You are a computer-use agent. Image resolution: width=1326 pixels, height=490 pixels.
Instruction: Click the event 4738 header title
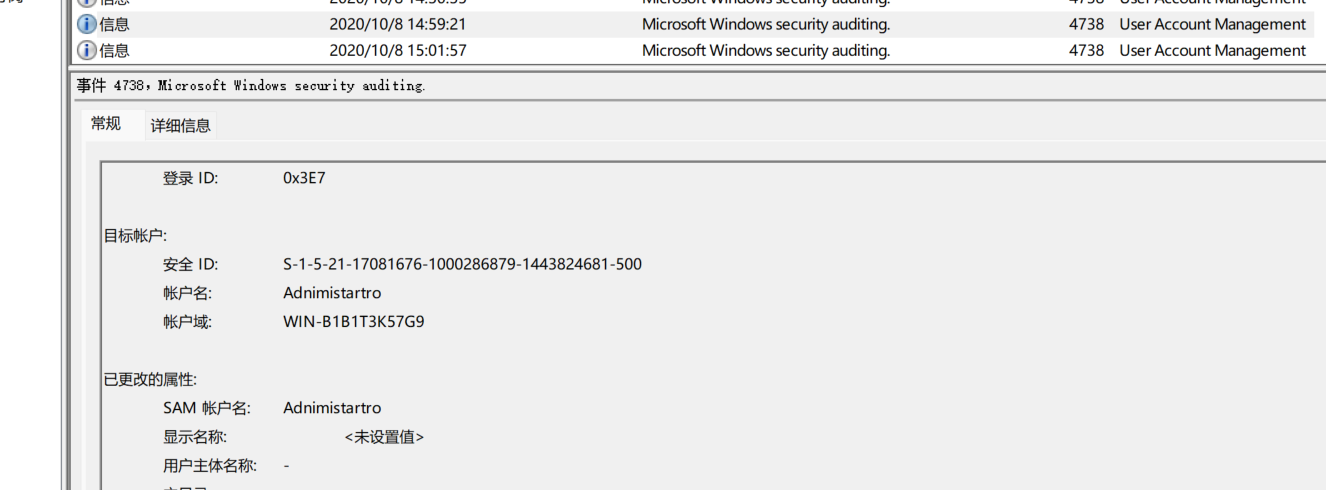(251, 86)
